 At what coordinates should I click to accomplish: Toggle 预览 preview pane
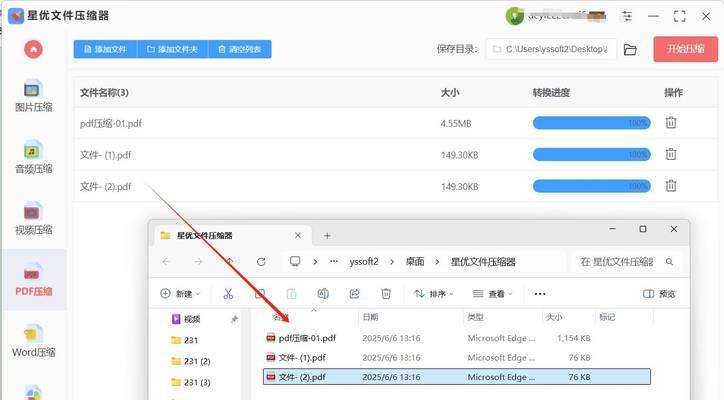659,294
